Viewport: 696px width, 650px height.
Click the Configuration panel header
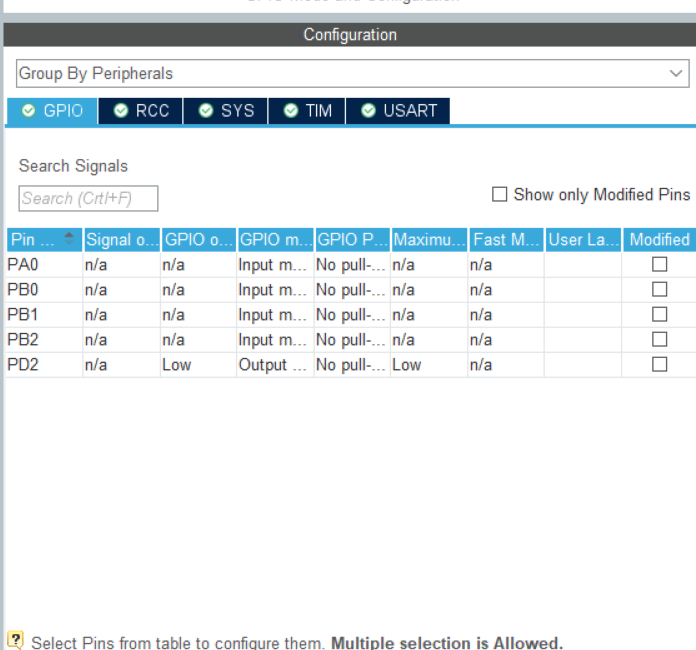click(350, 35)
